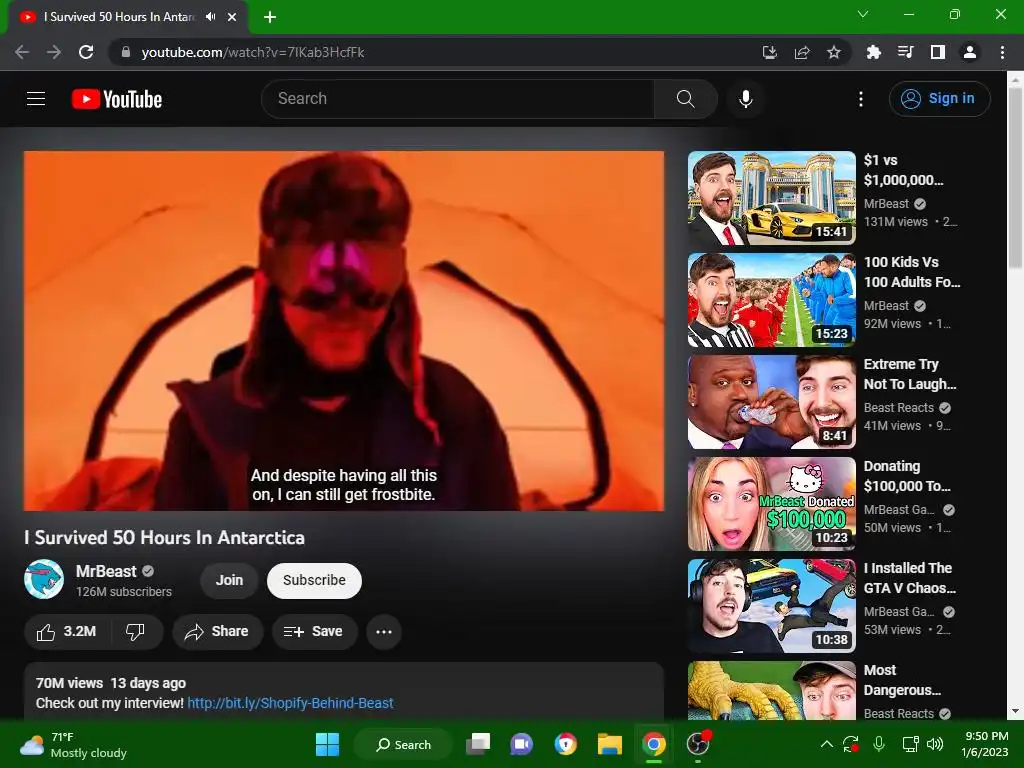Share this page icon in address bar

(802, 52)
